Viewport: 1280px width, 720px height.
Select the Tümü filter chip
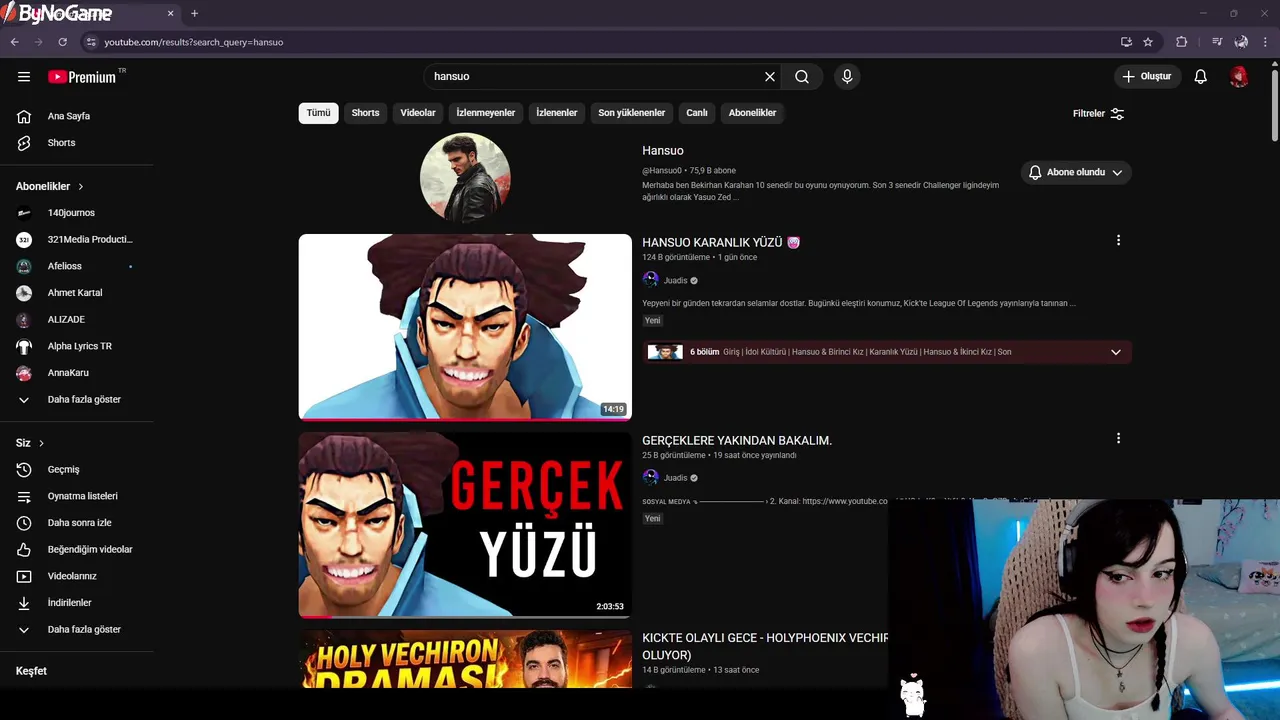pyautogui.click(x=318, y=113)
